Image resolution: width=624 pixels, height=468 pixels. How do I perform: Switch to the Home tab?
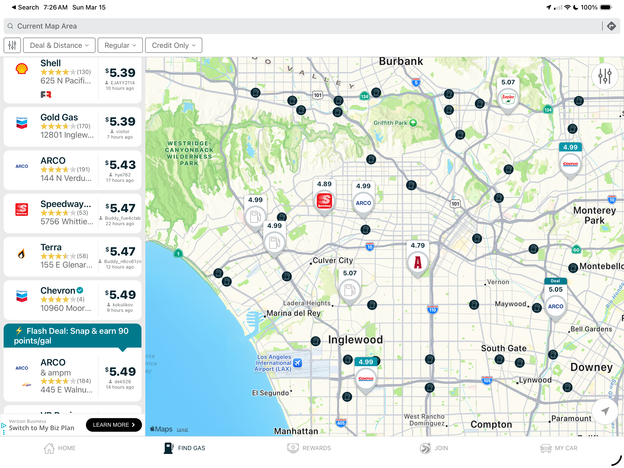coord(59,448)
